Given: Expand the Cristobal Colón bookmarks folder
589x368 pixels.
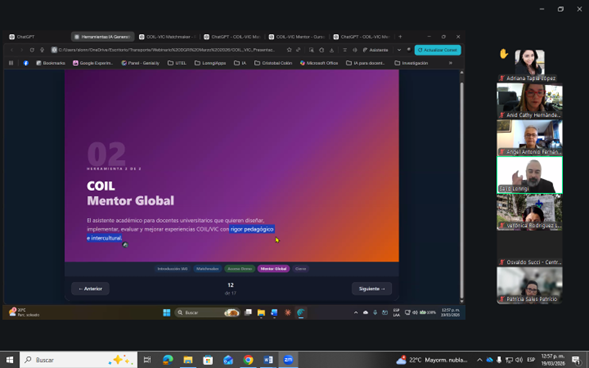Looking at the screenshot, I should point(273,63).
